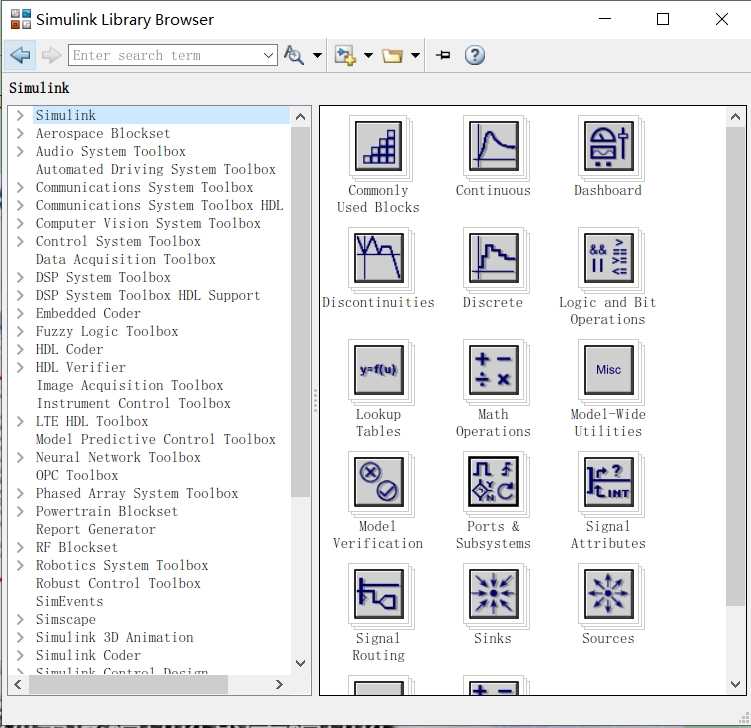This screenshot has width=751, height=728.
Task: Click the block pane scroll-up arrow
Action: [x=735, y=117]
